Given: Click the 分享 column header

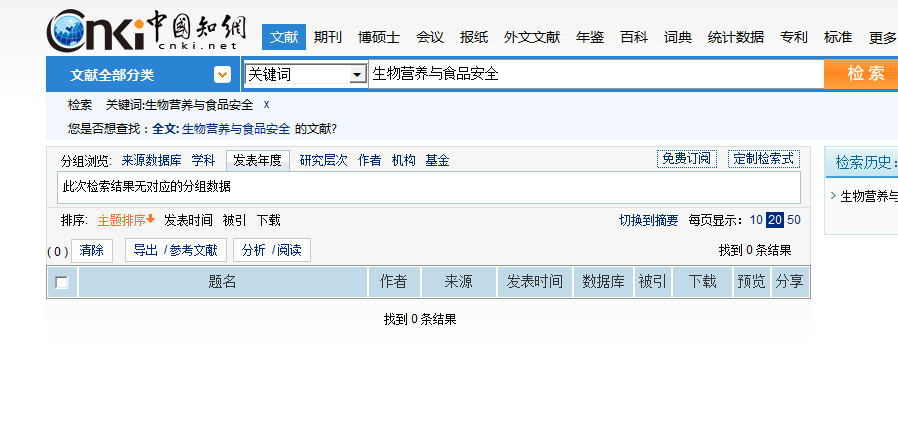Looking at the screenshot, I should click(790, 282).
